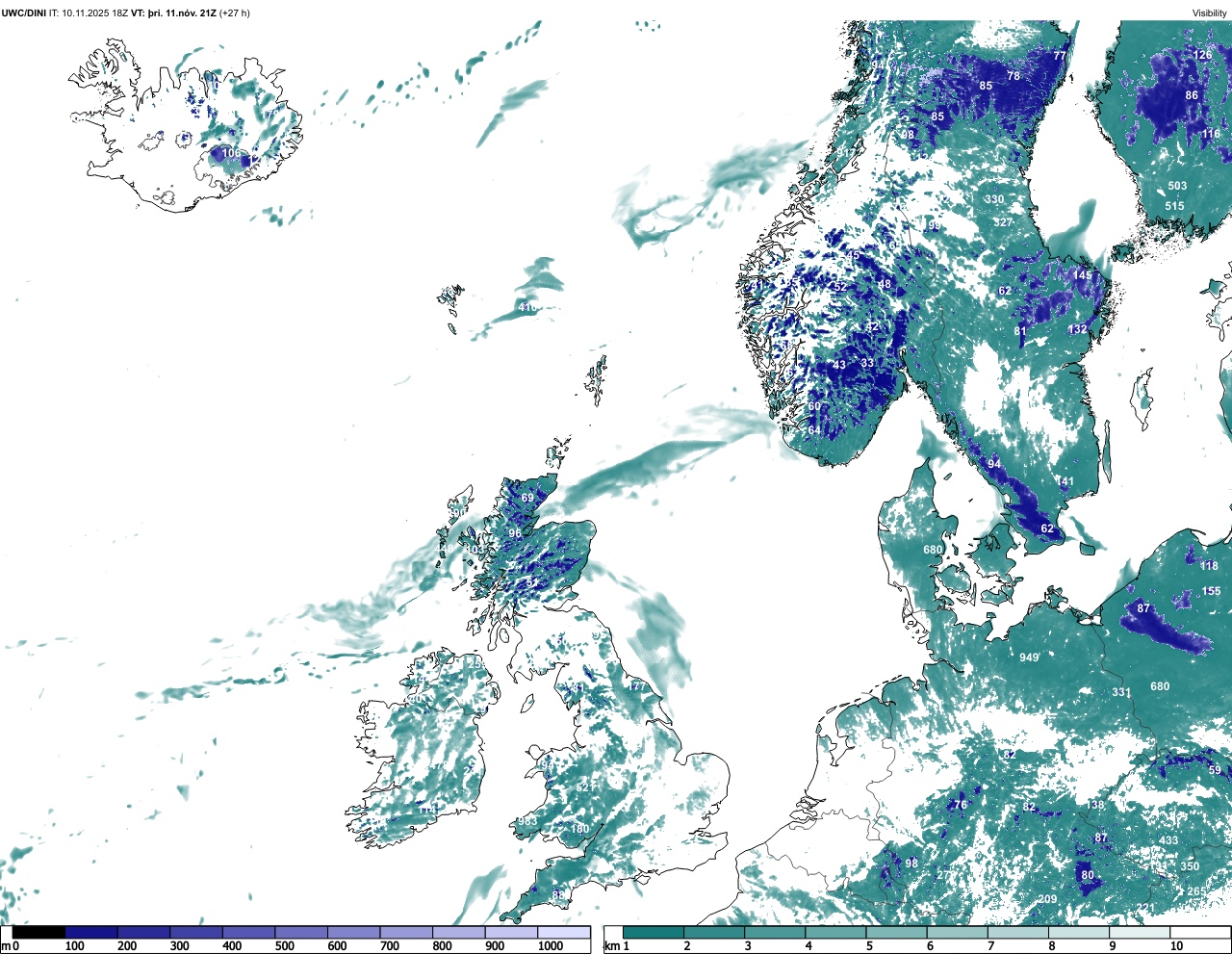Select value '410' near the Faroe Islands
The image size is (1232, 954).
[527, 308]
